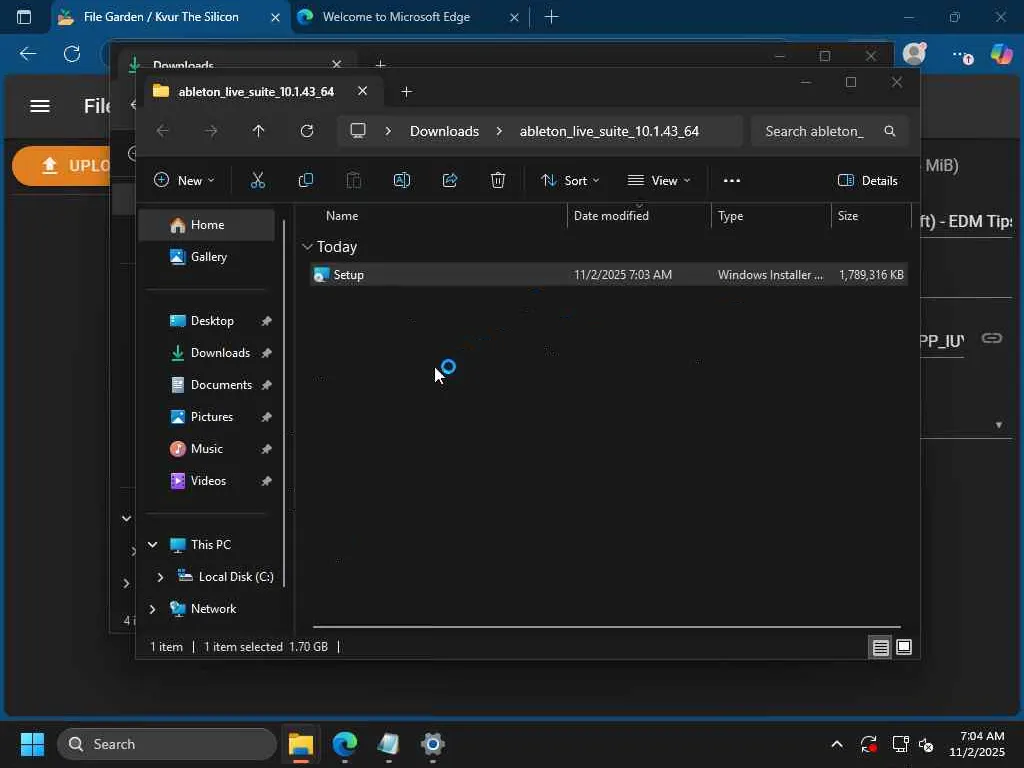Toggle the Details pane
Image resolution: width=1024 pixels, height=768 pixels.
coord(867,180)
